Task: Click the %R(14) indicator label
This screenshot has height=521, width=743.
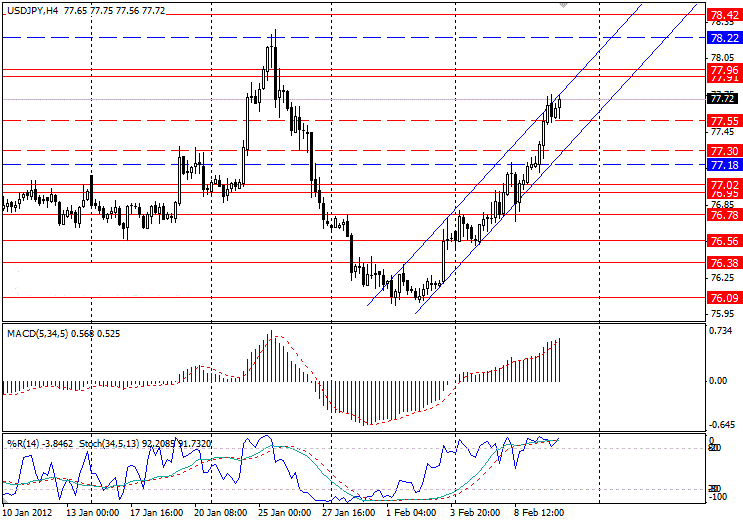Action: pos(24,440)
